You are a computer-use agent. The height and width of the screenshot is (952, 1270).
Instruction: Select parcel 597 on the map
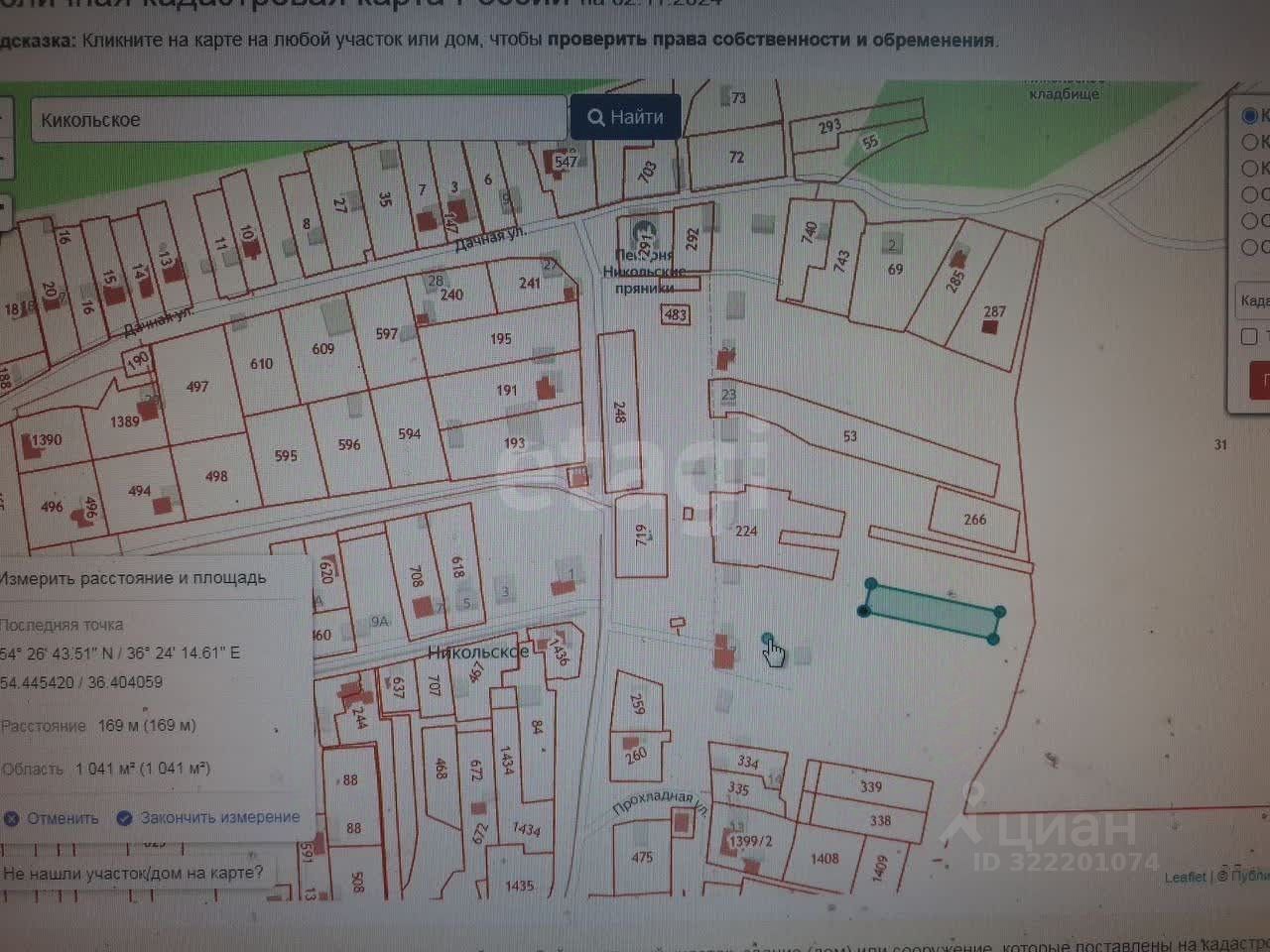click(386, 334)
